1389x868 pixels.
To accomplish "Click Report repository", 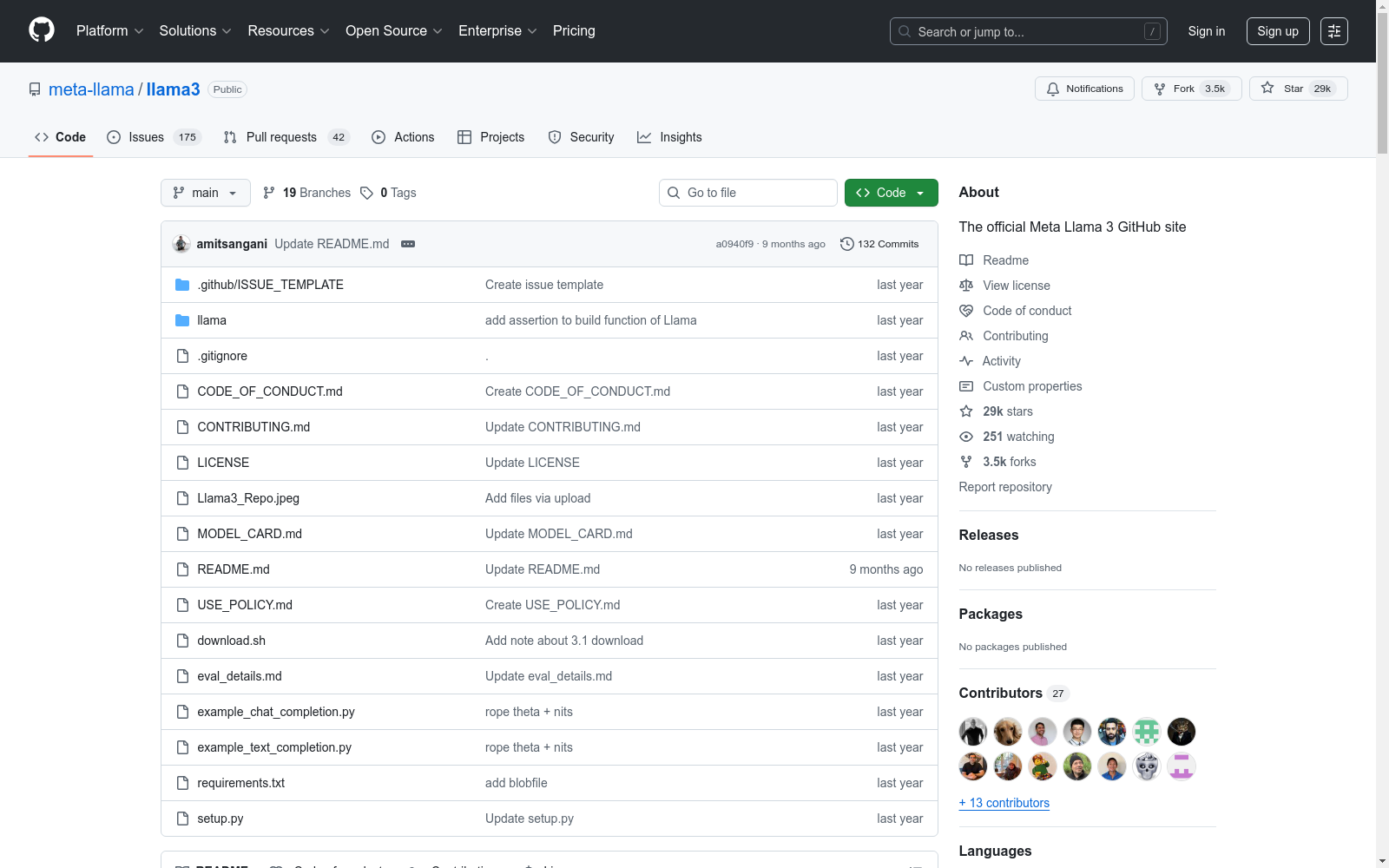I will 1005,487.
